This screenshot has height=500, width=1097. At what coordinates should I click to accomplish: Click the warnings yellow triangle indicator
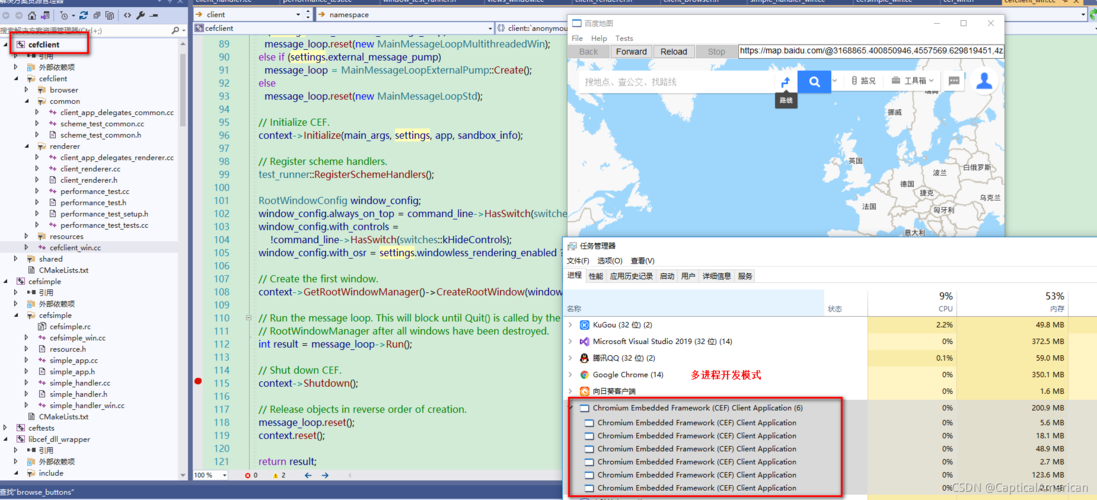pyautogui.click(x=274, y=476)
